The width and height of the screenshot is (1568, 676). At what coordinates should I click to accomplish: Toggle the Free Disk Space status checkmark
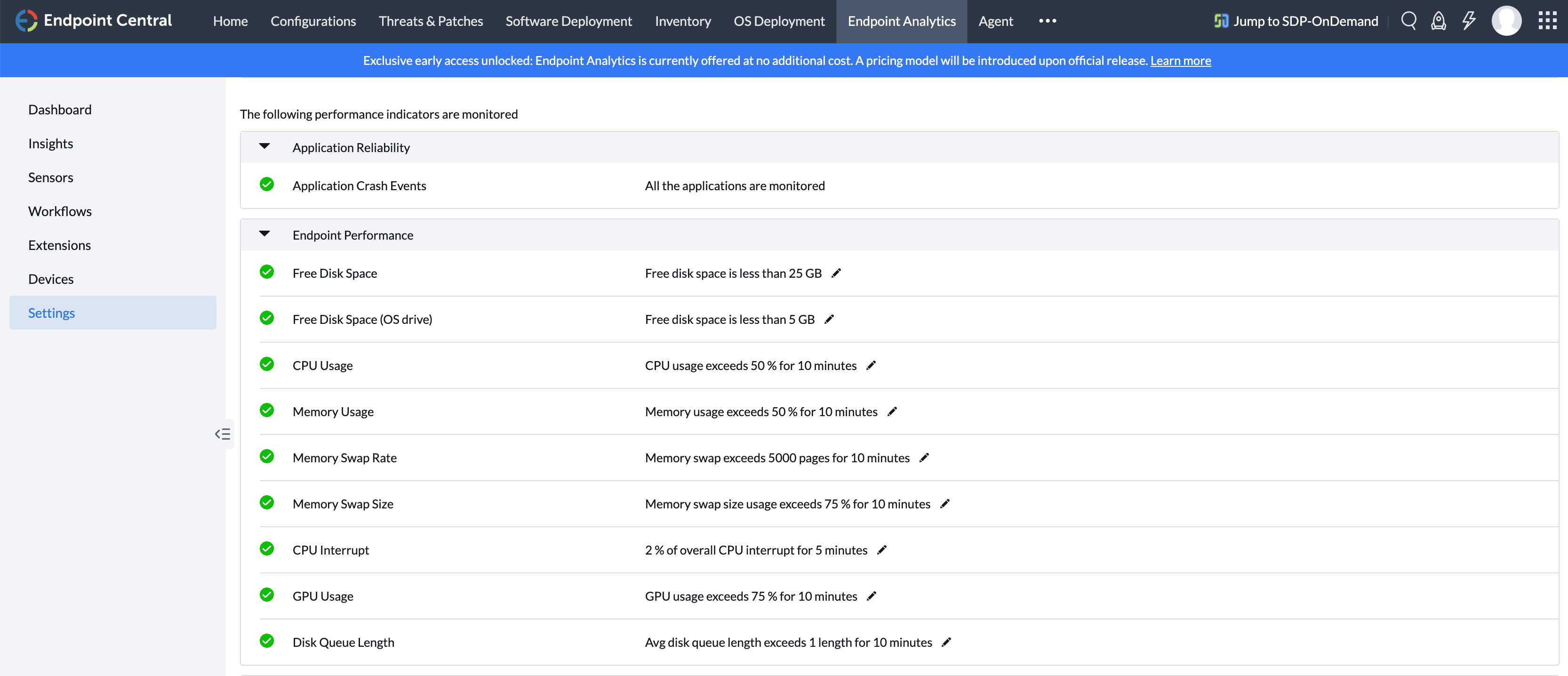coord(267,272)
